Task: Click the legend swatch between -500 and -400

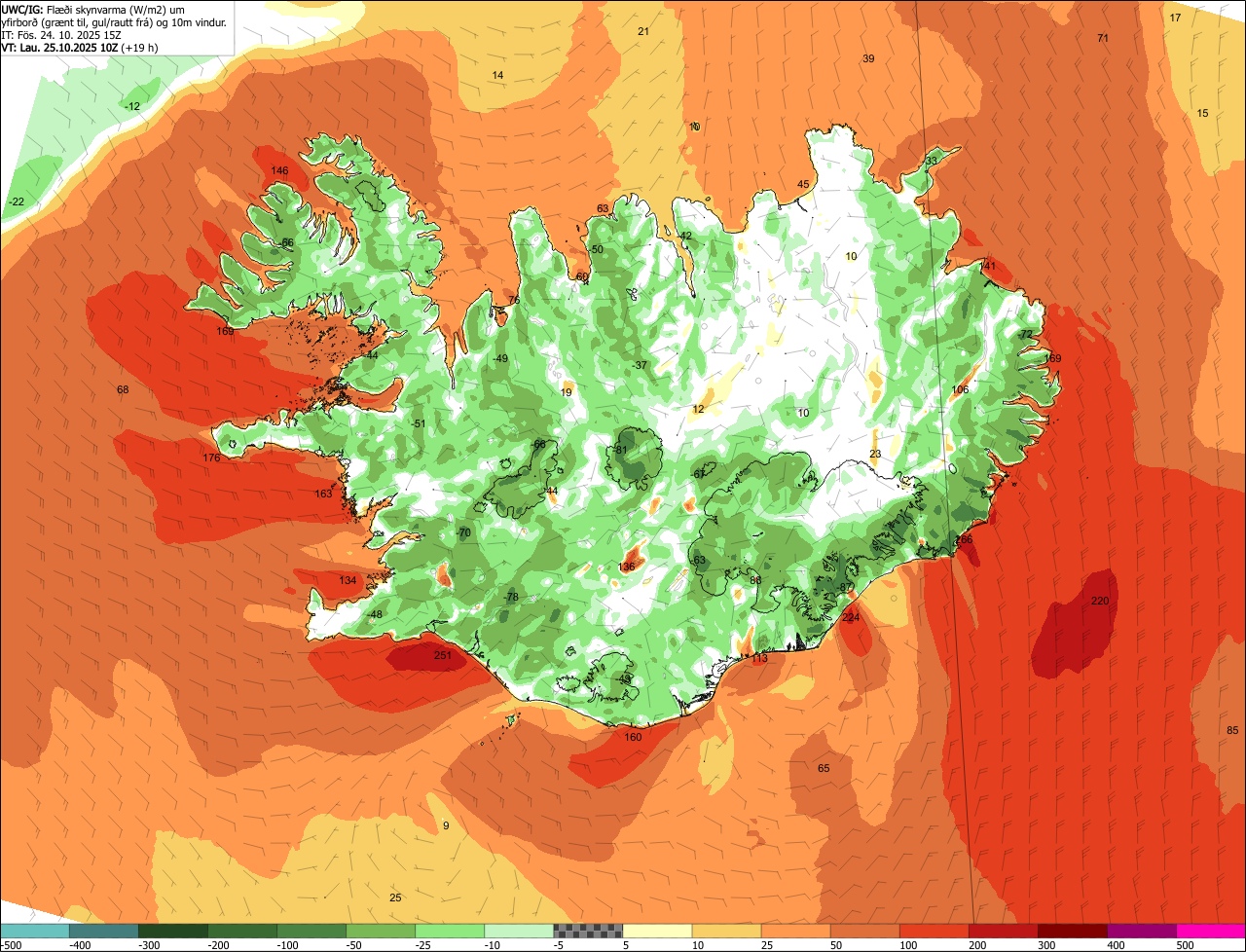Action: 34,931
